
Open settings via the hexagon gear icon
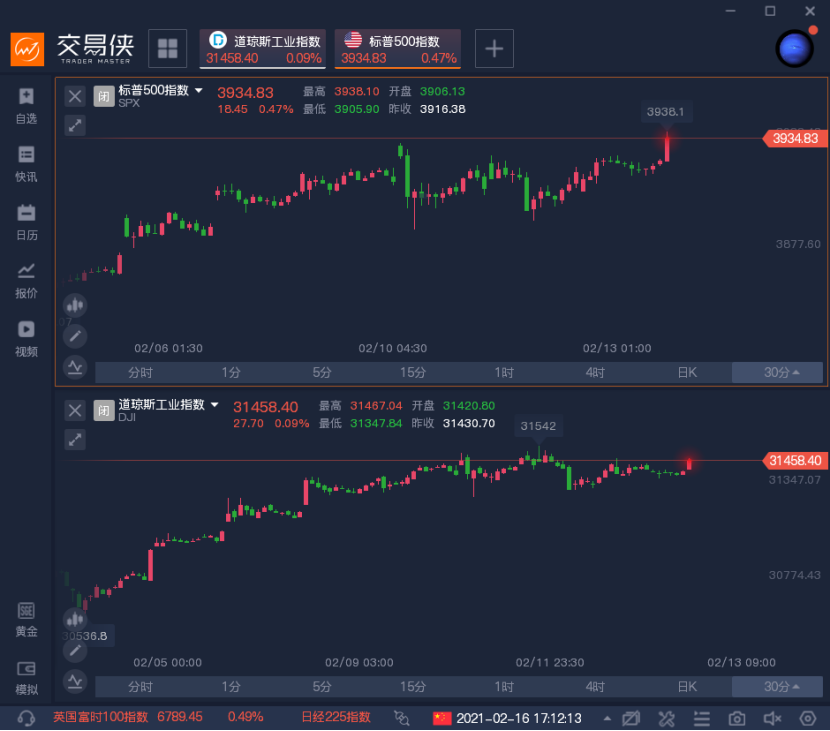808,718
